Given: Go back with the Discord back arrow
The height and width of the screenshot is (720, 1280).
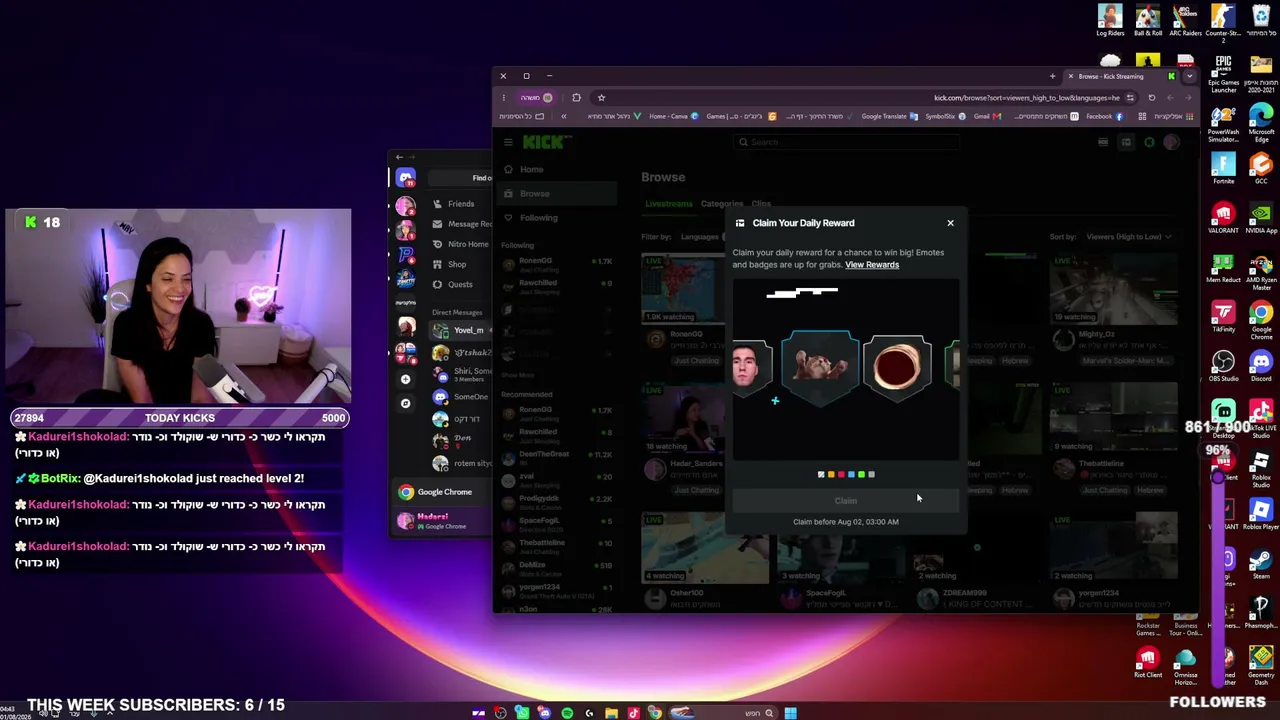Looking at the screenshot, I should [399, 157].
